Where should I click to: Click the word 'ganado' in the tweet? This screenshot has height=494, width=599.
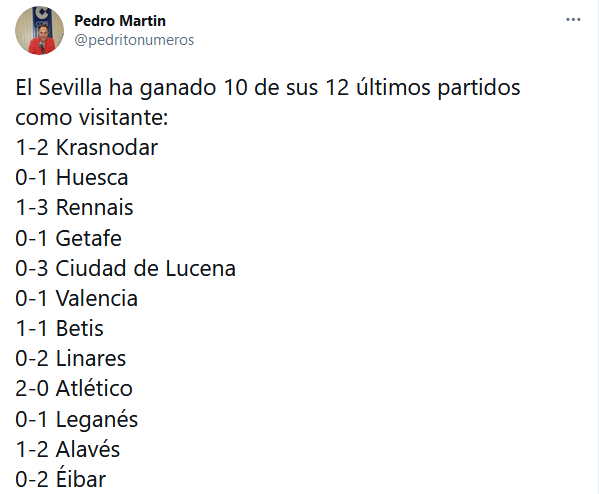click(178, 89)
